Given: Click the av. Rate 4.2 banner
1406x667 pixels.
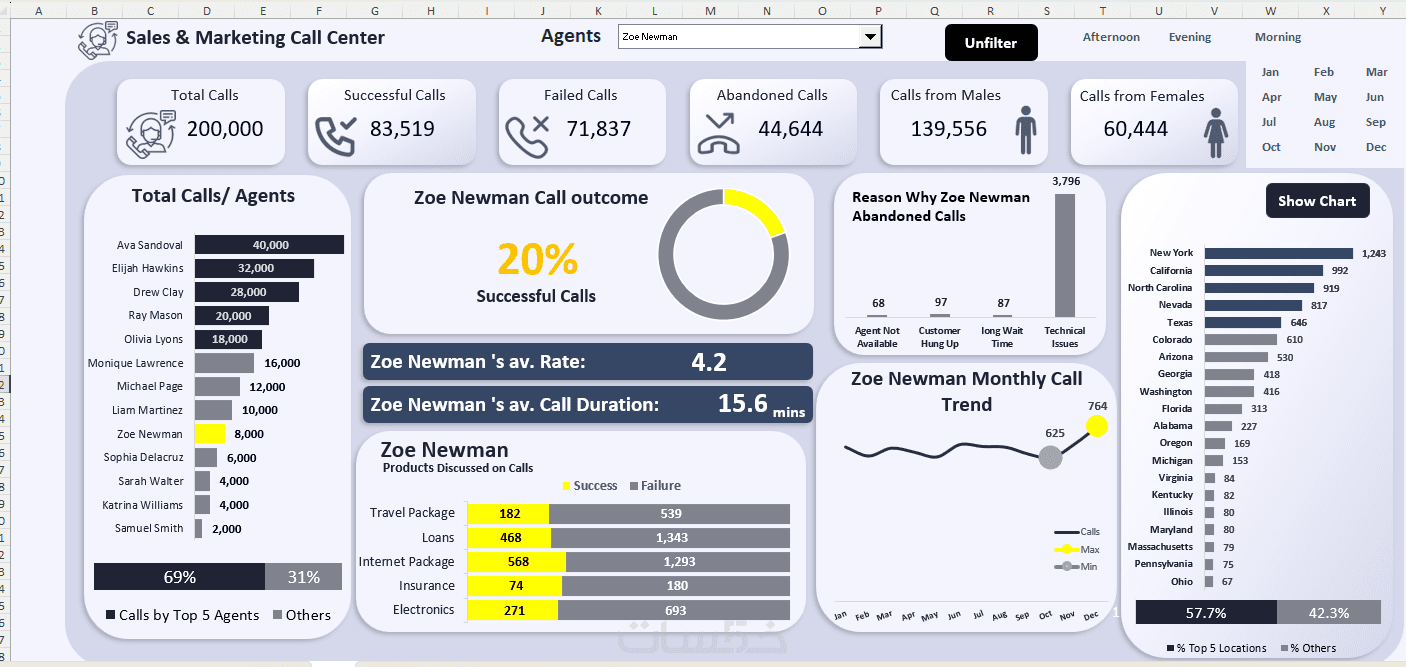Looking at the screenshot, I should pos(588,362).
